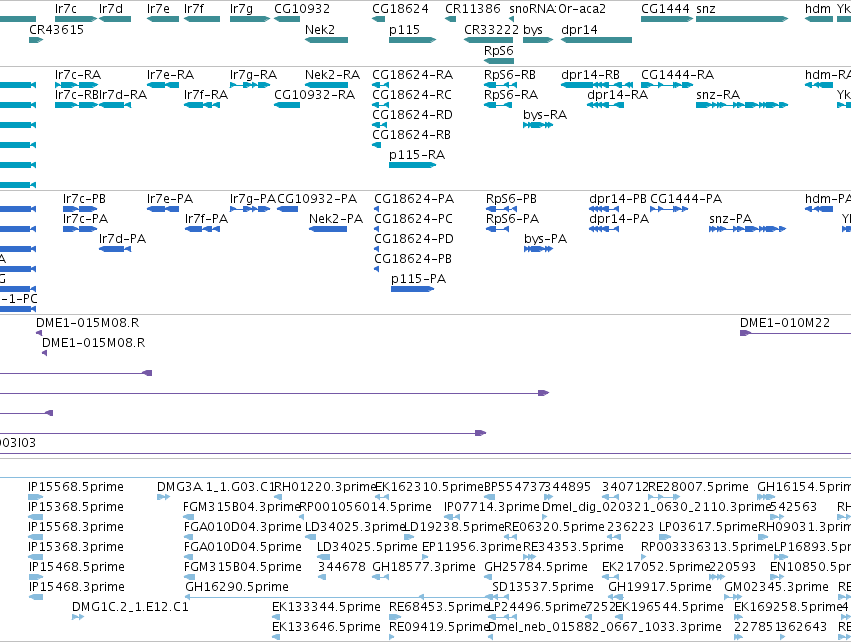Select the LD34025.5prime EST glyph

pyautogui.click(x=323, y=557)
